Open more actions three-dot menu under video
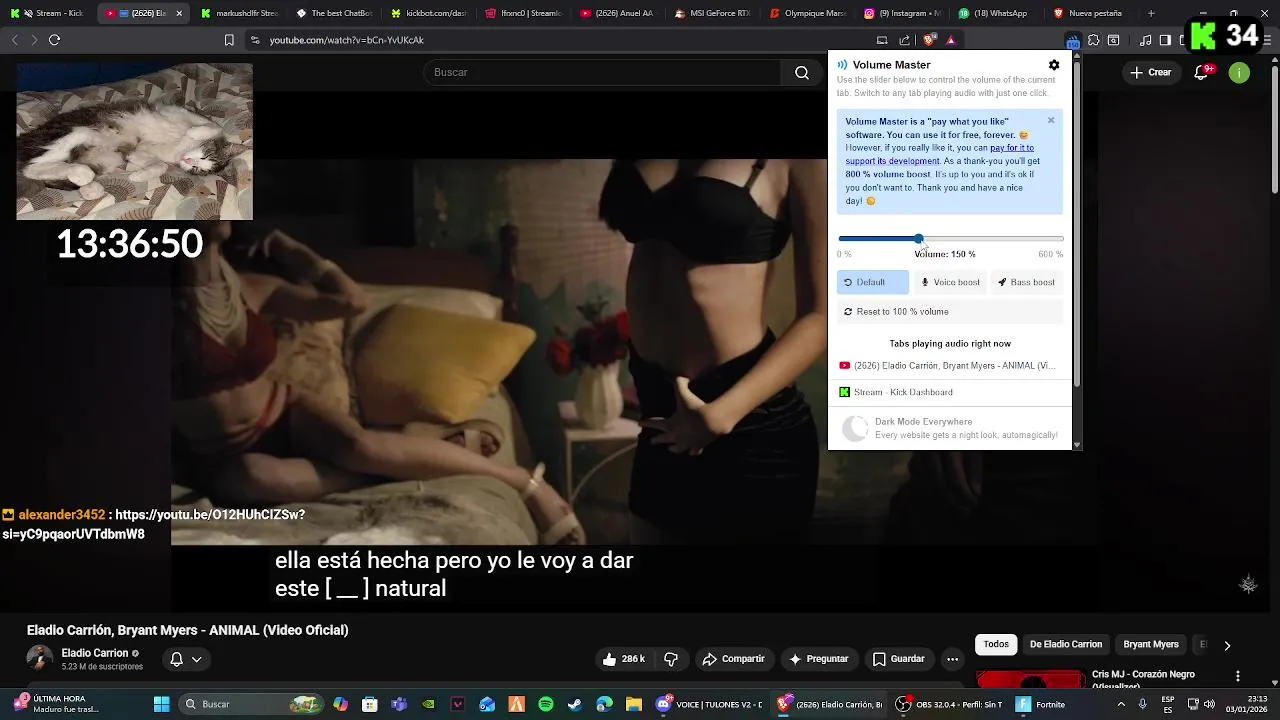 (x=952, y=659)
